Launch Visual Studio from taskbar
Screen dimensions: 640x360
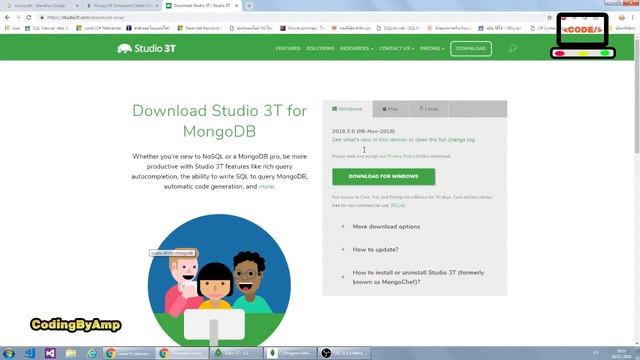pyautogui.click(x=50, y=353)
